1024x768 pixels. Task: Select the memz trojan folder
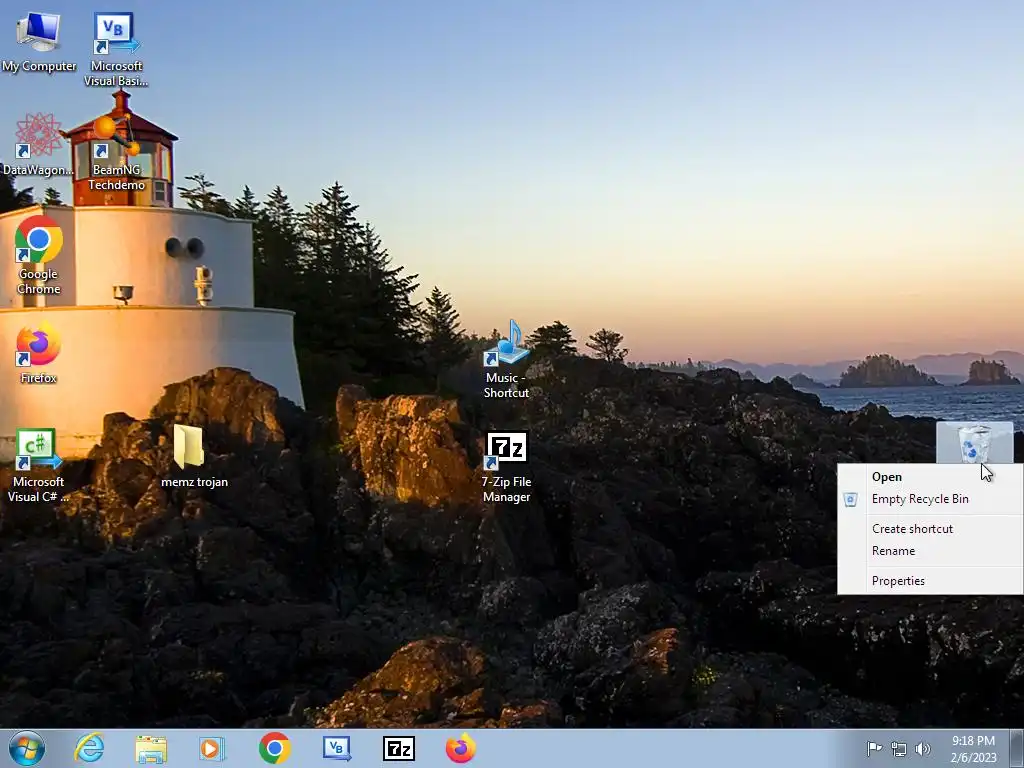point(194,457)
